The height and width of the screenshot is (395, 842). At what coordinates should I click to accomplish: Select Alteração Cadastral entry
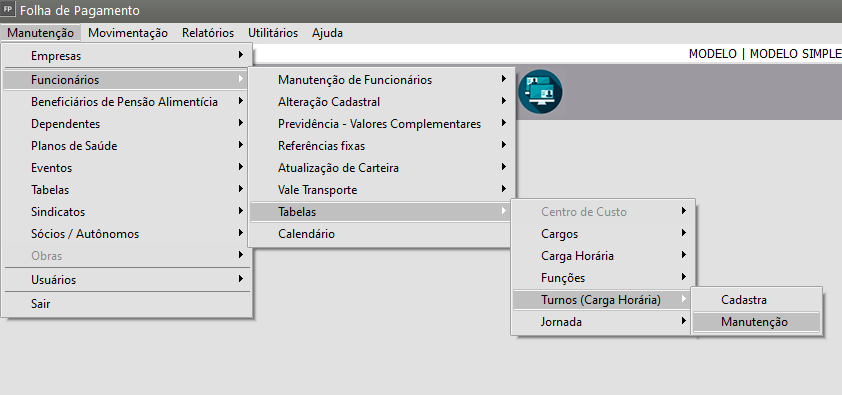pyautogui.click(x=381, y=102)
